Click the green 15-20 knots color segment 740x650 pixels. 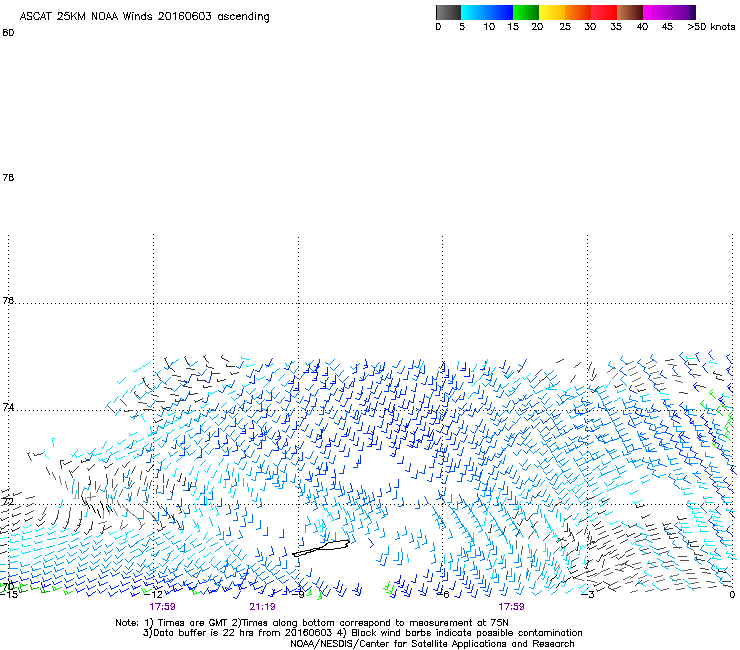pyautogui.click(x=526, y=12)
